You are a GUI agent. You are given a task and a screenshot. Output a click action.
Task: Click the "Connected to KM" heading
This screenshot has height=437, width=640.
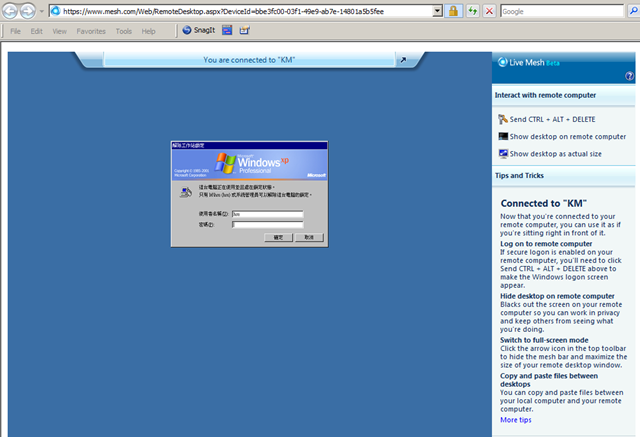coord(544,203)
